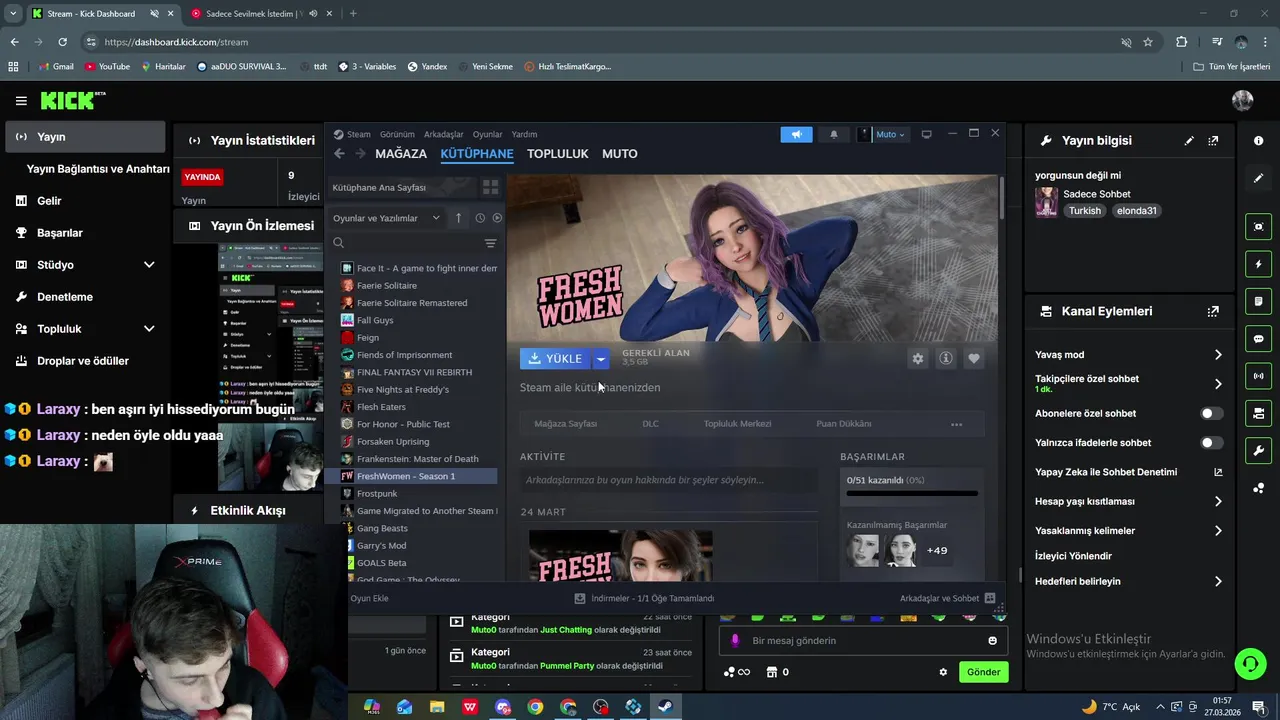1280x720 pixels.
Task: Open the Görünüm menu in Steam
Action: coord(397,134)
